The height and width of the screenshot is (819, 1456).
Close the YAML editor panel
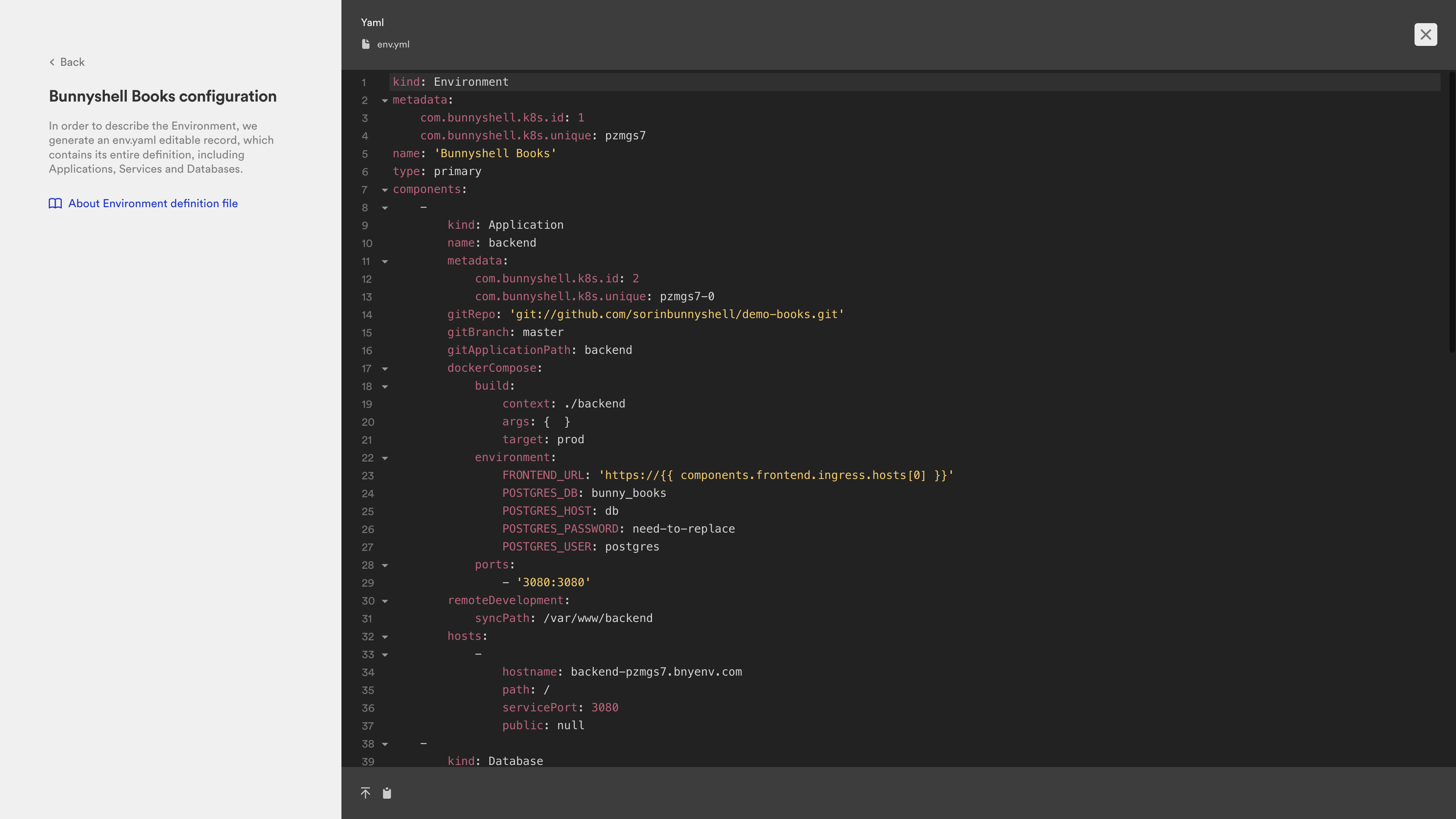click(1426, 35)
